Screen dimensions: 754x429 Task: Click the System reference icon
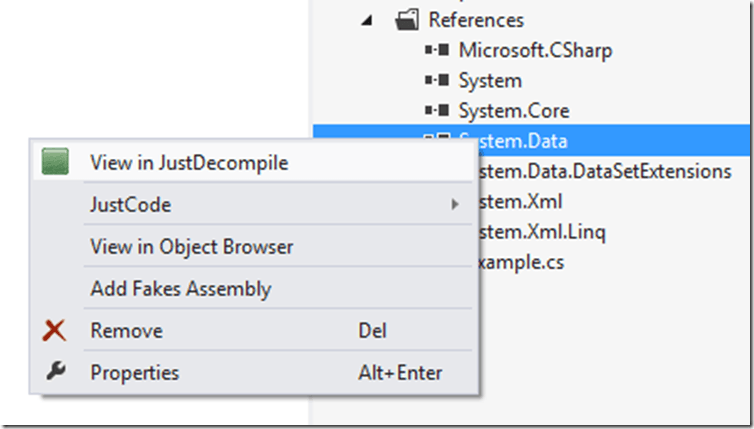click(x=437, y=80)
